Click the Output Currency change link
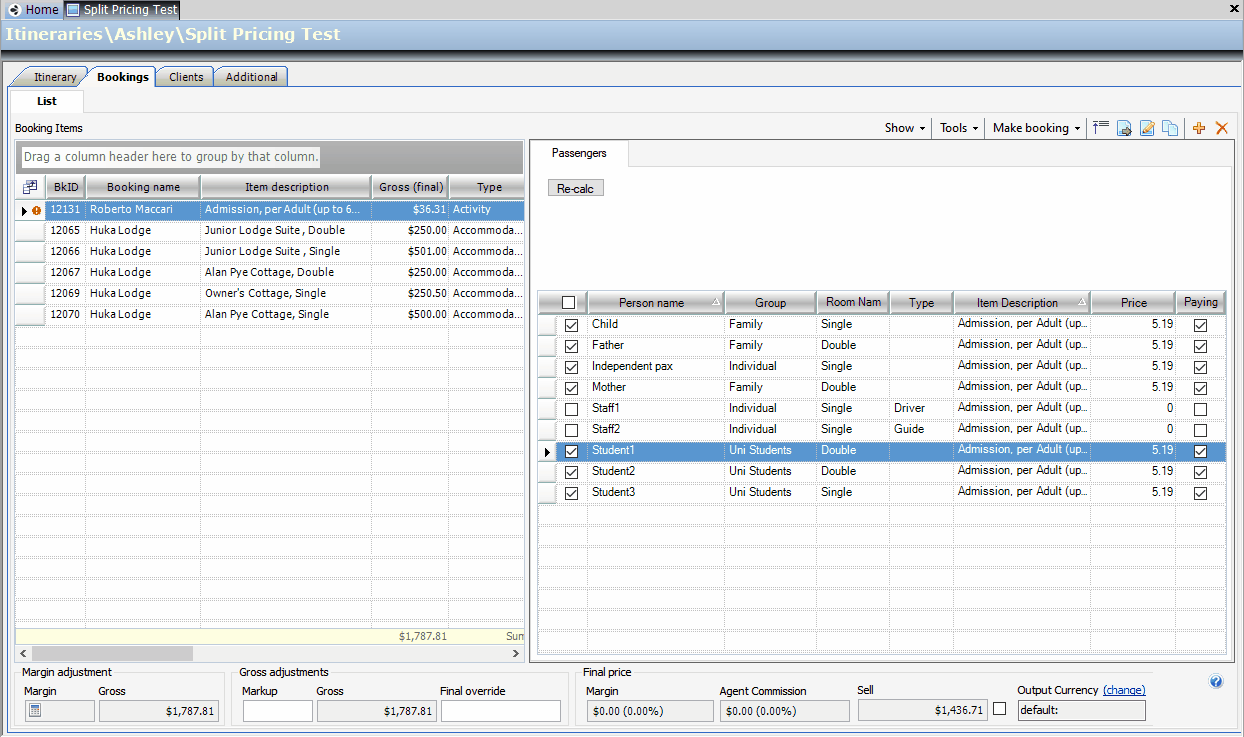Viewport: 1244px width, 737px height. point(1124,690)
